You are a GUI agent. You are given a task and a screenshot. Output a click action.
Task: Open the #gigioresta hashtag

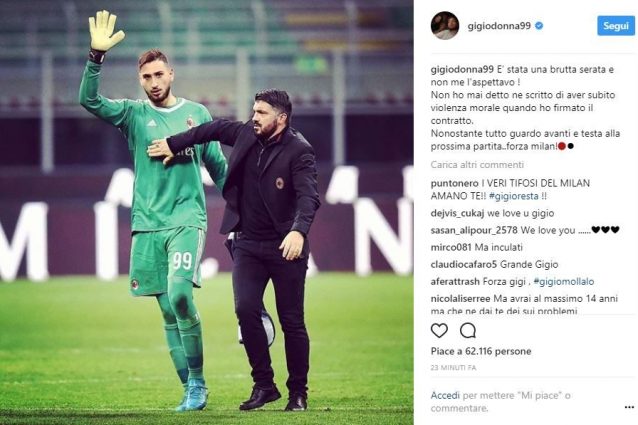coord(514,196)
